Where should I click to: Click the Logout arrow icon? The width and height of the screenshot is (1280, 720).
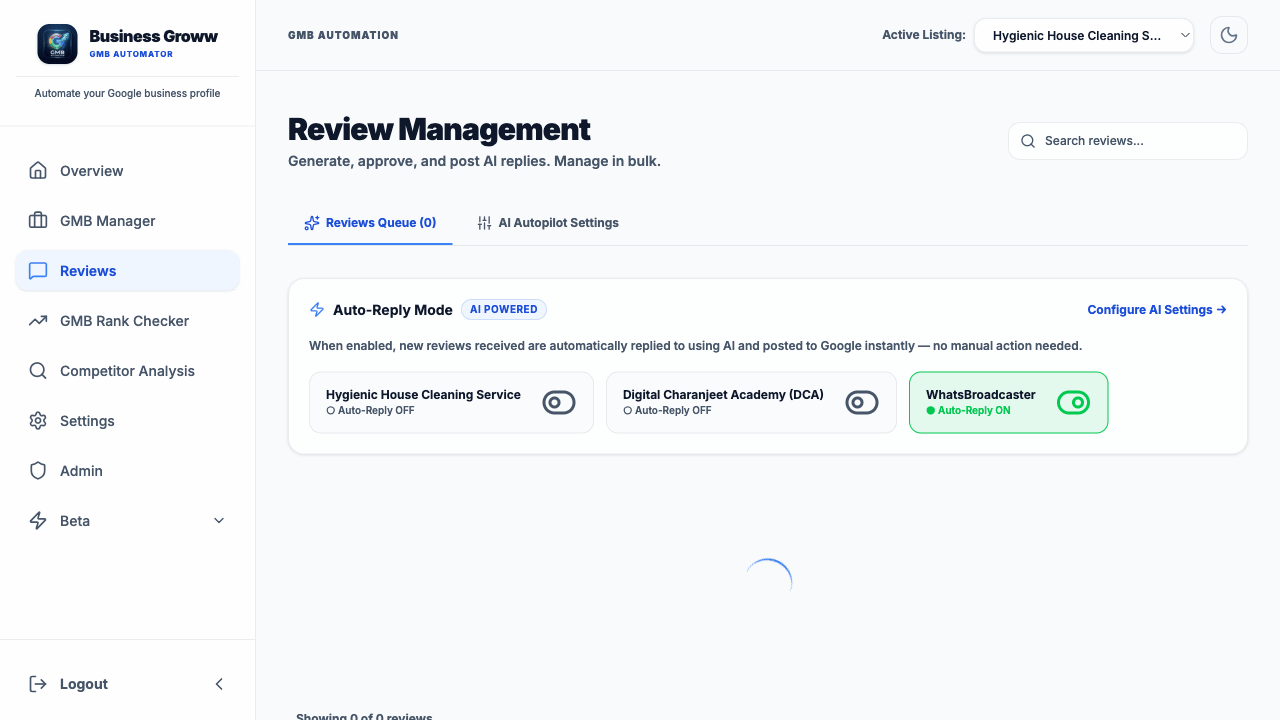point(38,684)
